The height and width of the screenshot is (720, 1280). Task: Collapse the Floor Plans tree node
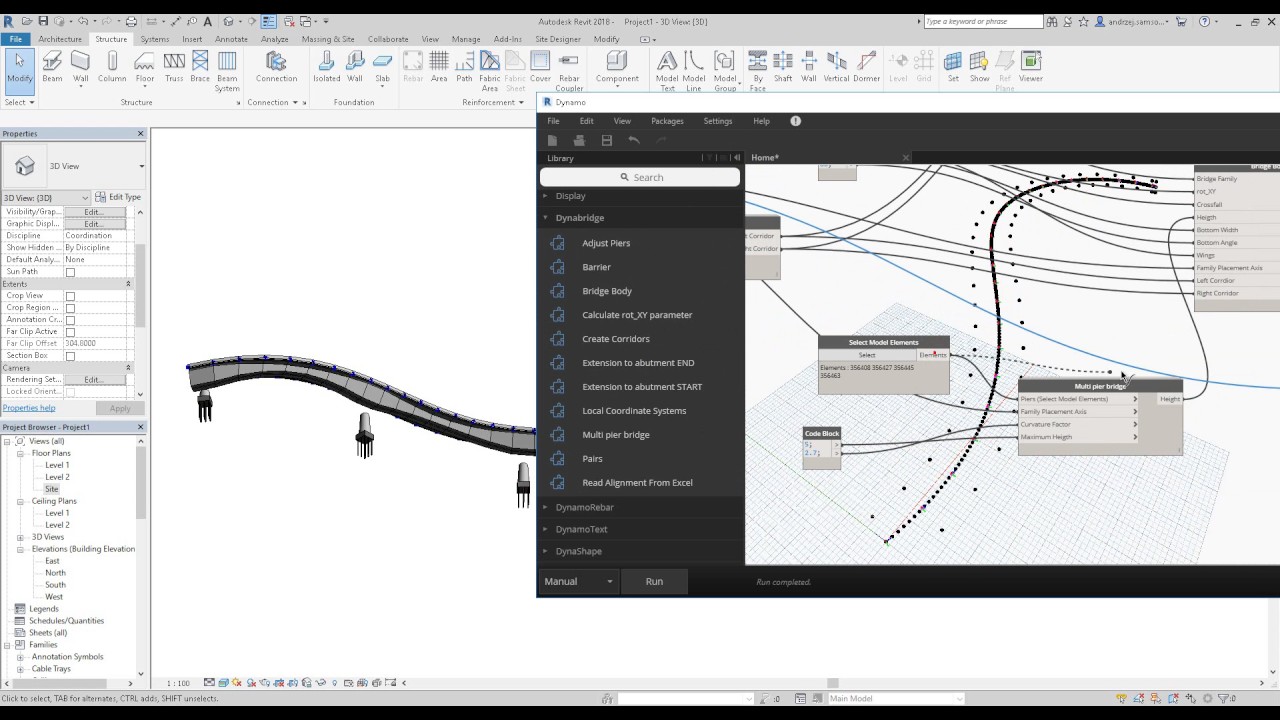pos(20,453)
